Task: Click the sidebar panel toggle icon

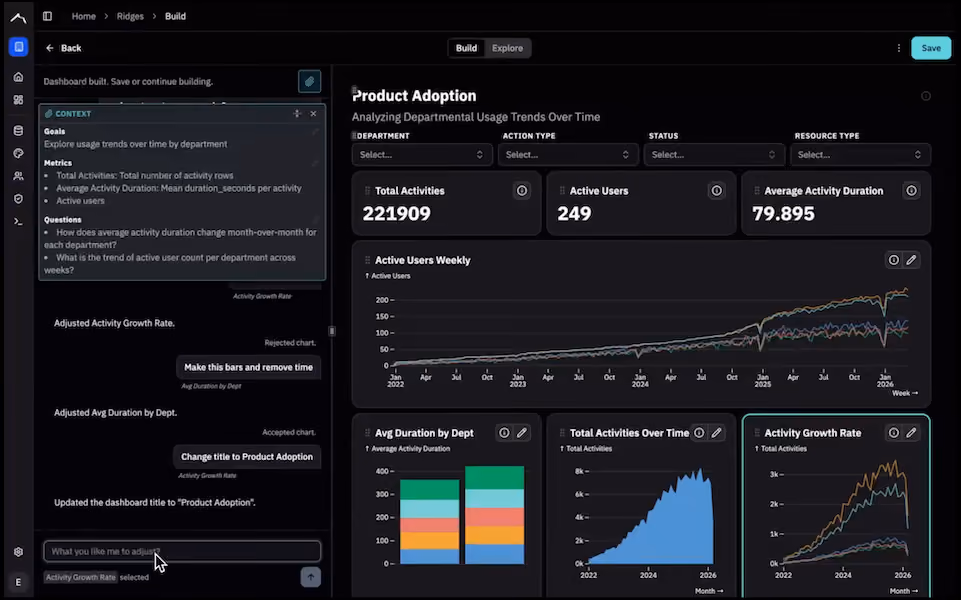Action: coord(47,16)
